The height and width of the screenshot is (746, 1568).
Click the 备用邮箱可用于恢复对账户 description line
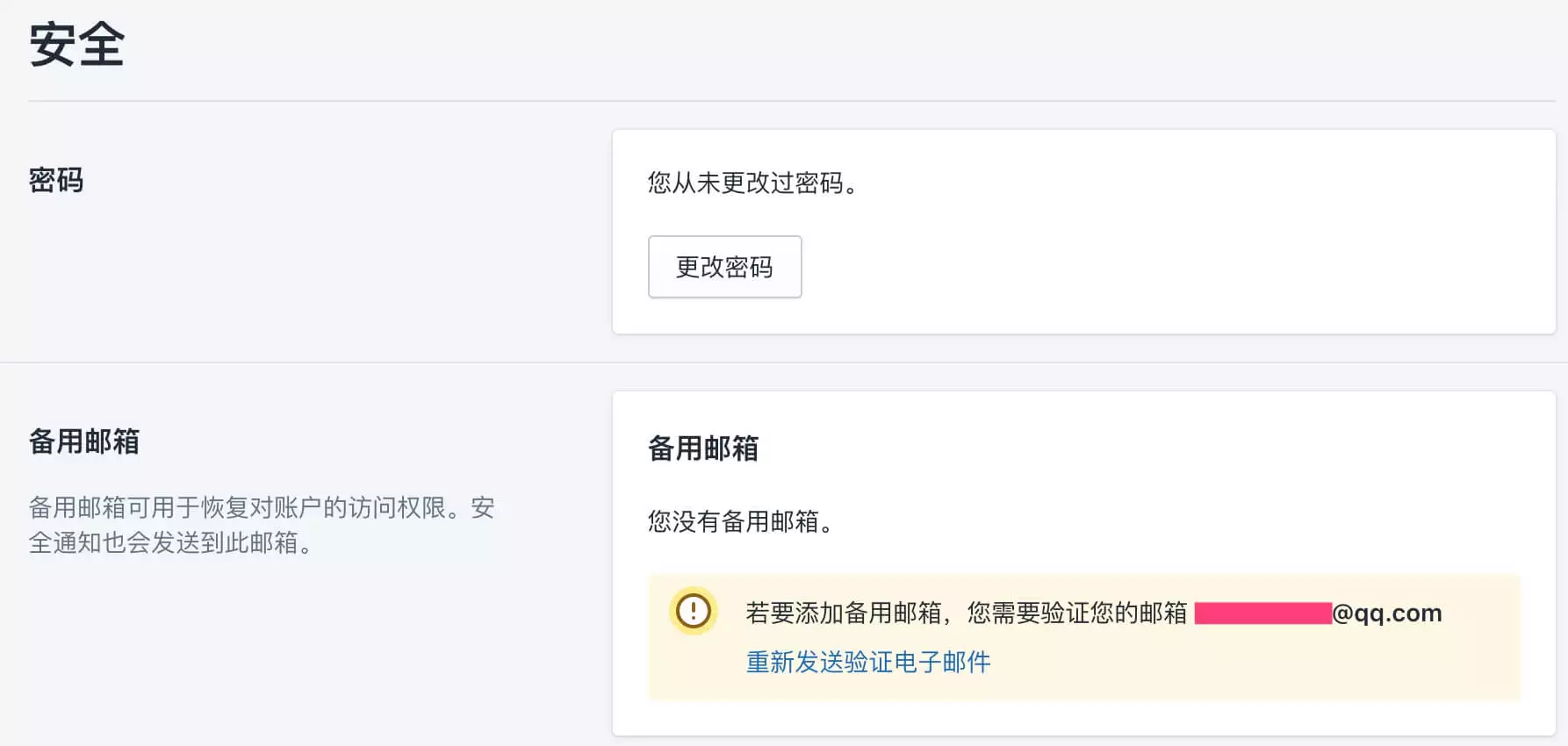coord(262,507)
